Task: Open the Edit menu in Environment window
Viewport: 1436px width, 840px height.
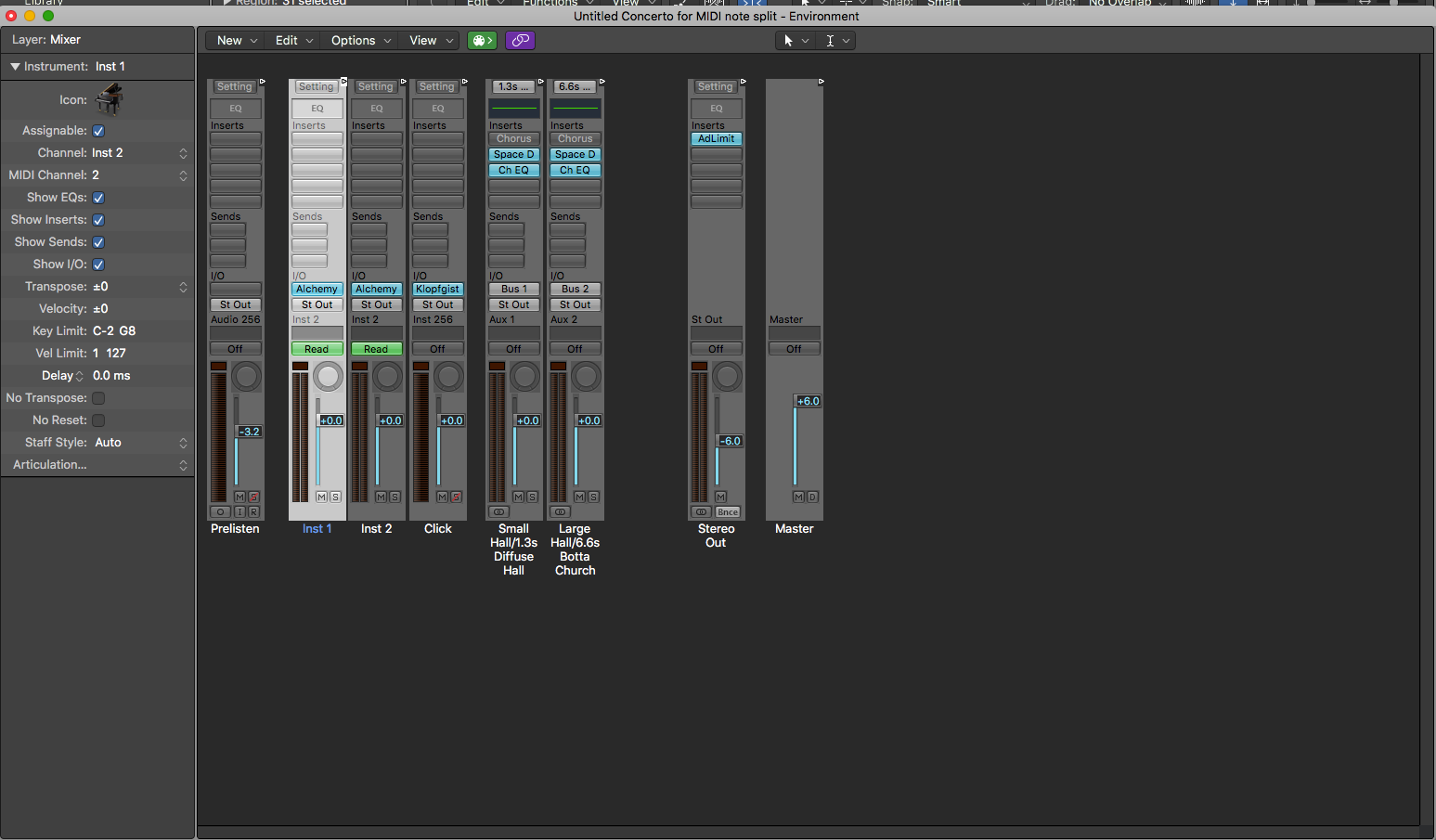Action: click(x=294, y=41)
